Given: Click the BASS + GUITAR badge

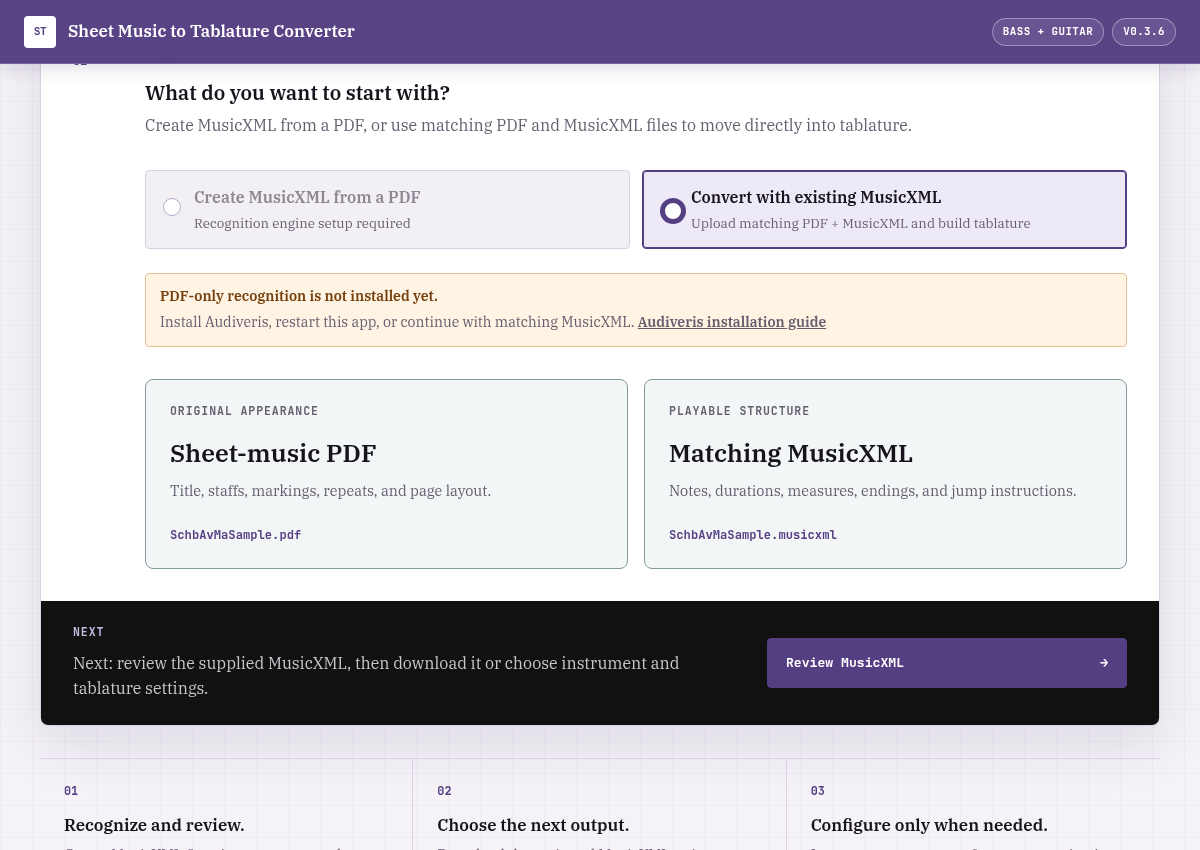Looking at the screenshot, I should coord(1048,32).
